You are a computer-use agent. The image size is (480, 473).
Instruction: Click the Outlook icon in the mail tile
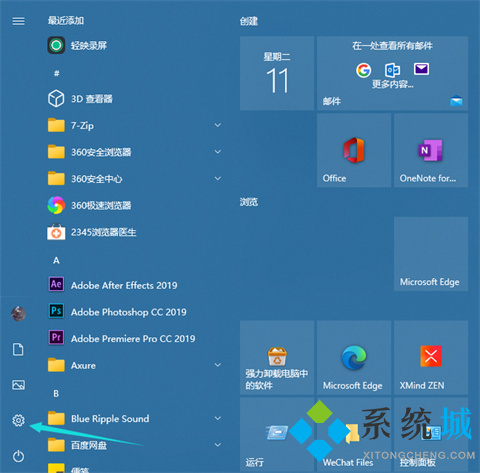pos(392,70)
